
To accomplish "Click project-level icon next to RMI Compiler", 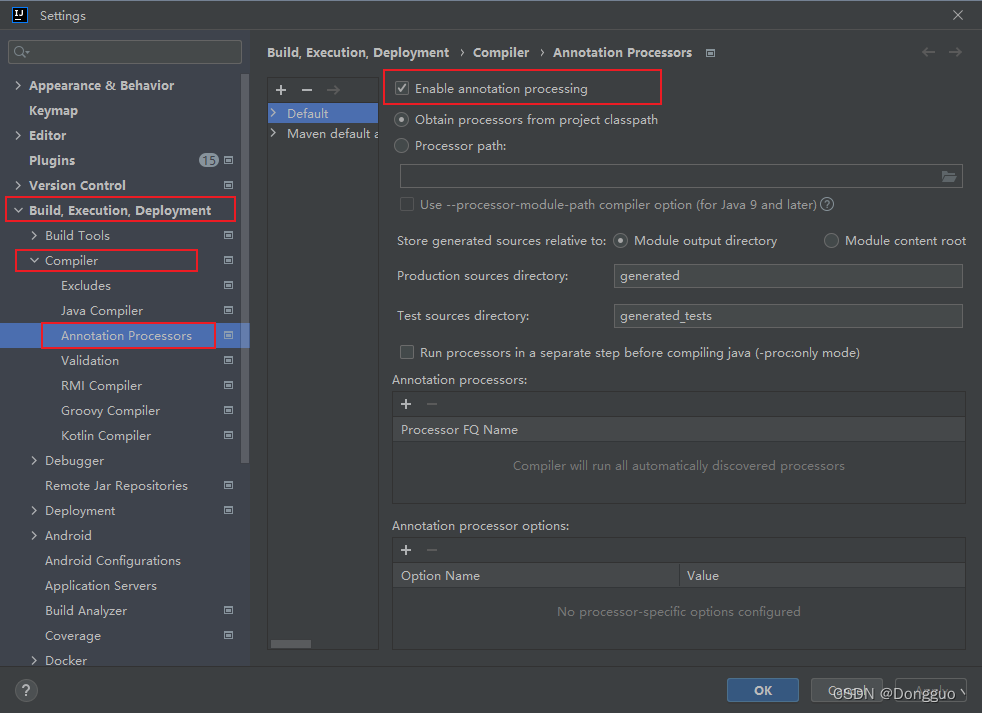I will tap(229, 385).
